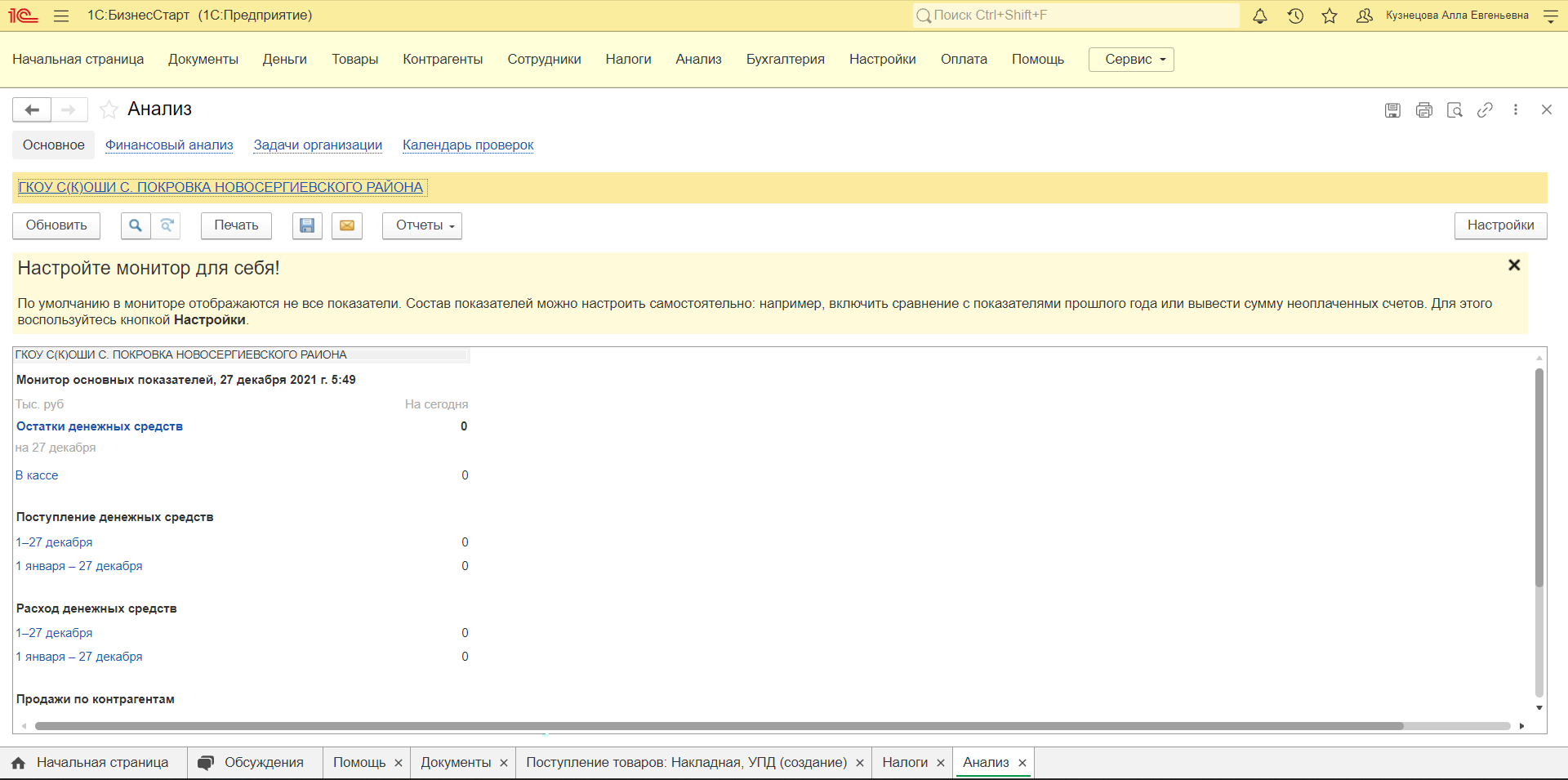Open notifications bell
The height and width of the screenshot is (780, 1568).
(x=1260, y=16)
